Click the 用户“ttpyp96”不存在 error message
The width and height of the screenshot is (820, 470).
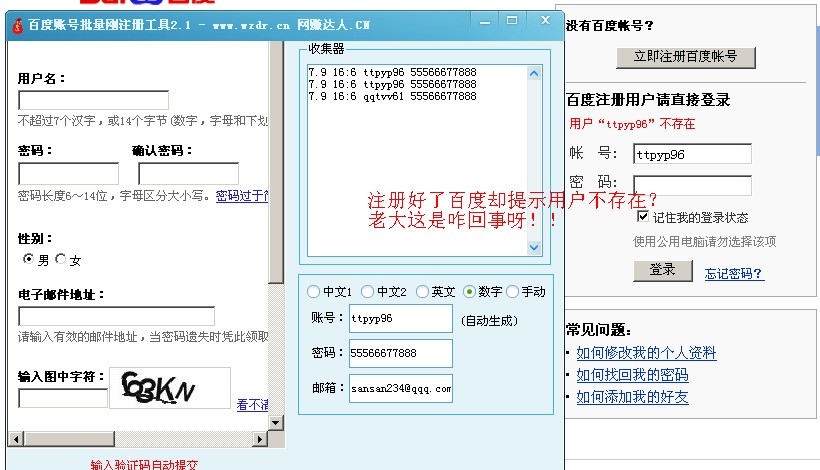632,124
